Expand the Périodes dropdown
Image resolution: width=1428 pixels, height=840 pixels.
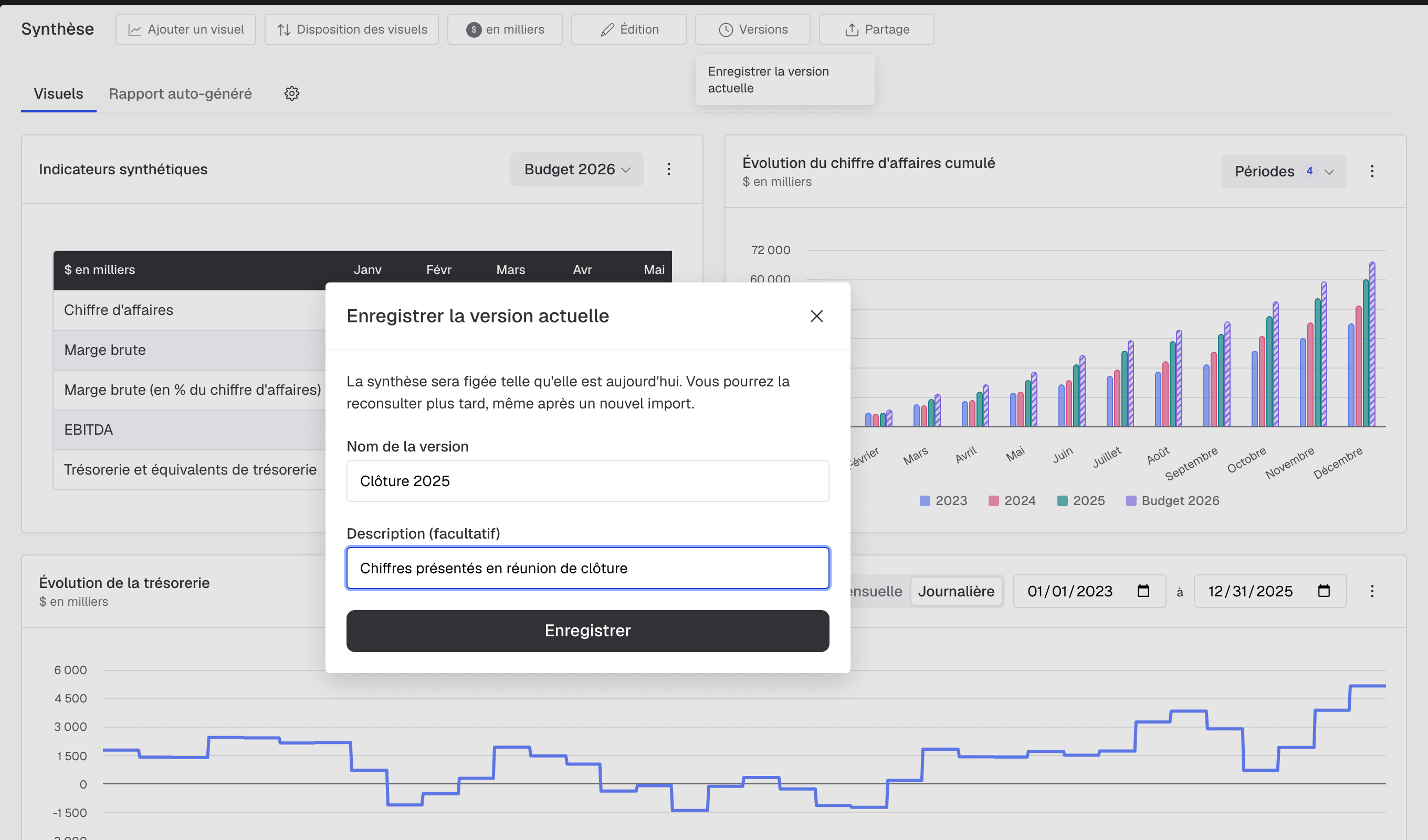pos(1284,171)
